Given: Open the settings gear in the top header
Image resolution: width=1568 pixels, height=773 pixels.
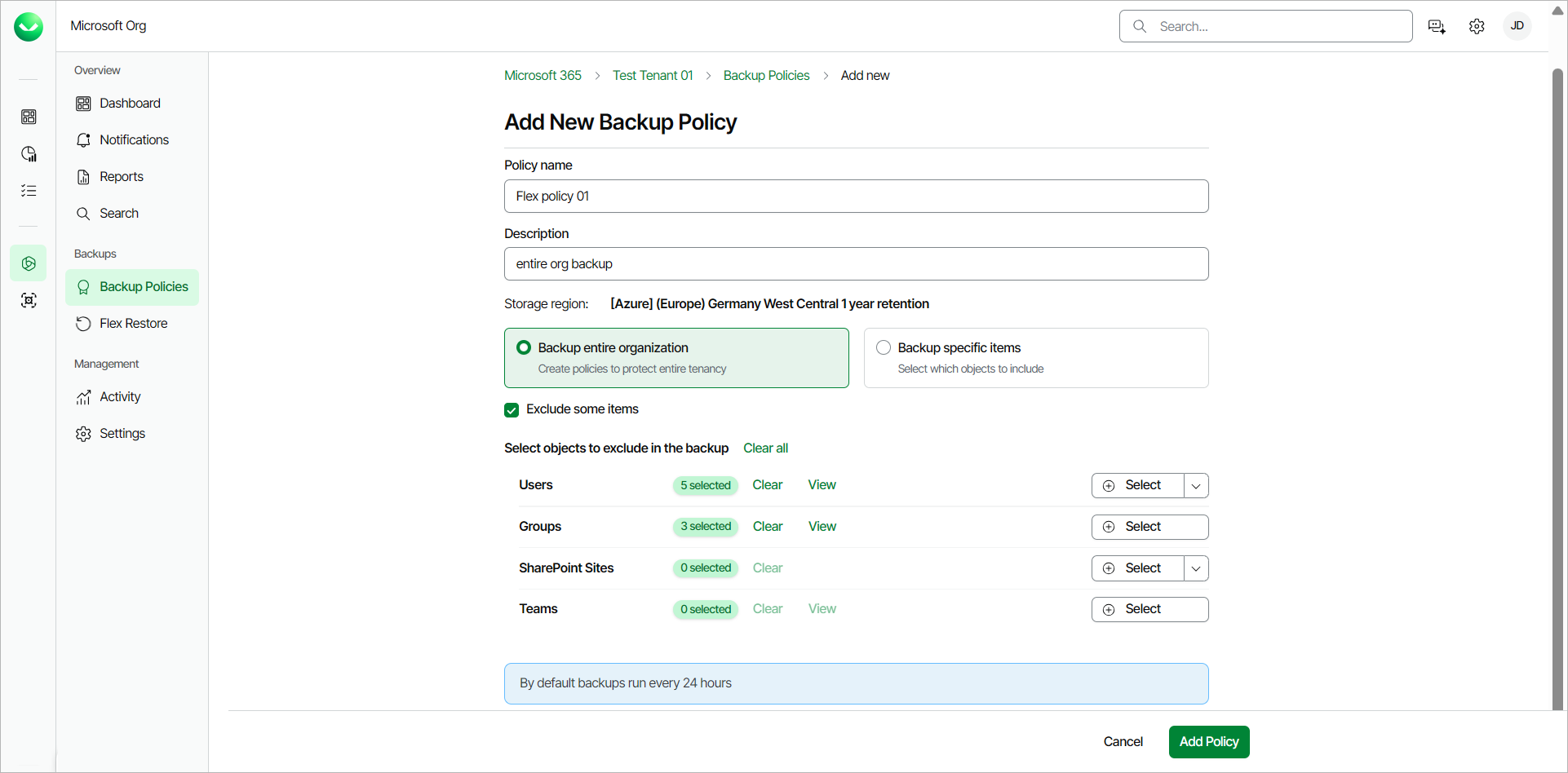Looking at the screenshot, I should [1477, 27].
